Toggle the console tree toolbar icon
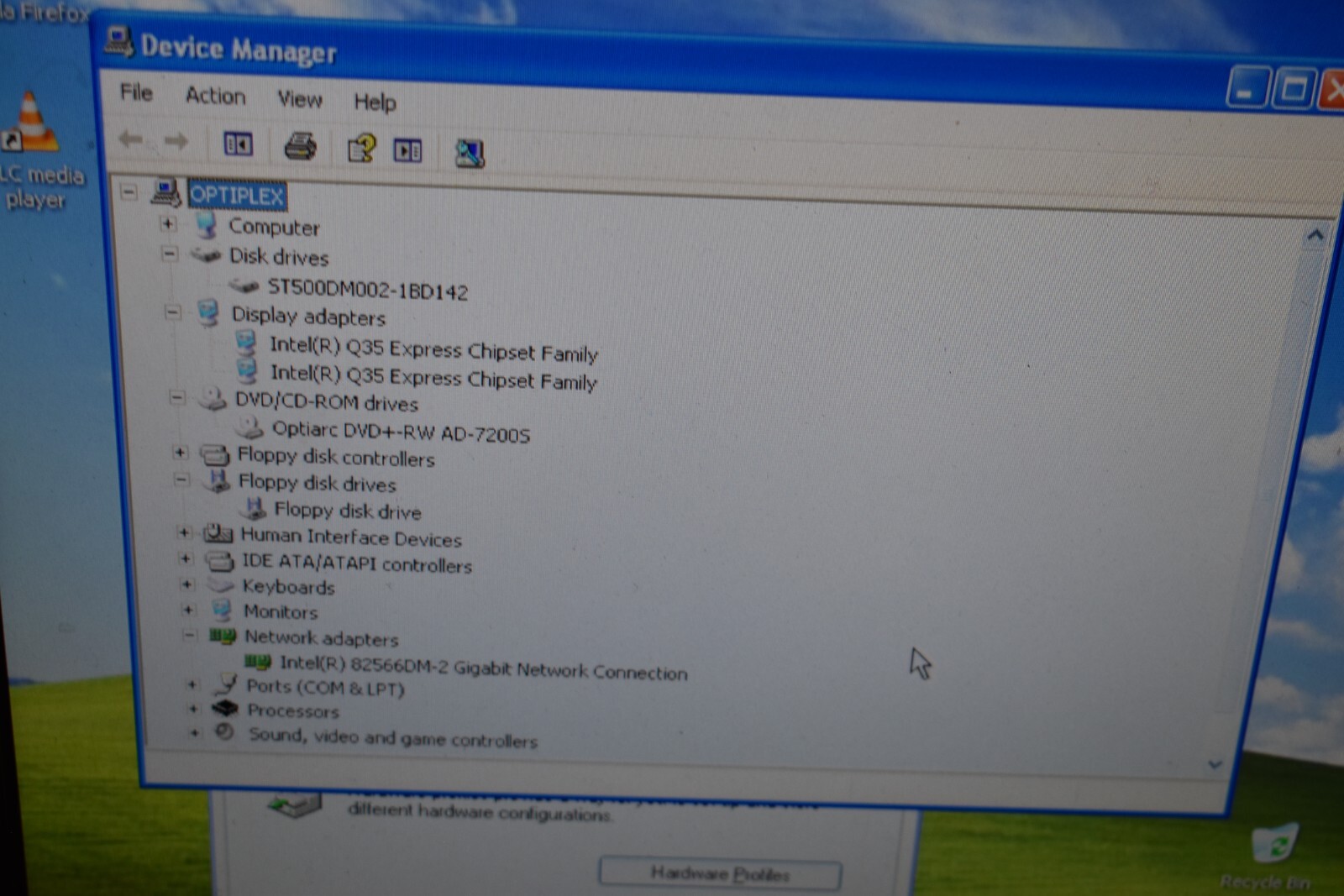 238,144
